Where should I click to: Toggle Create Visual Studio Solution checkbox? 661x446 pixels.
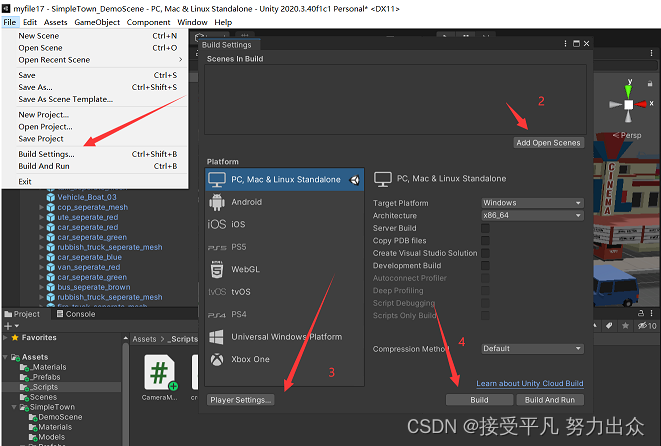pos(485,253)
